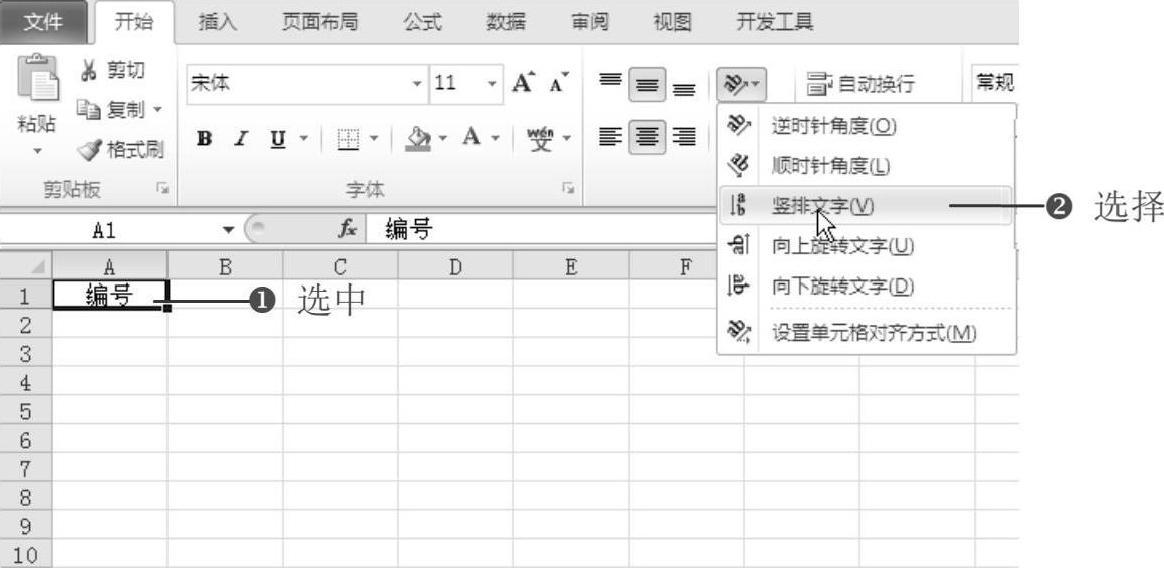Open font color dropdown arrow
This screenshot has width=1164, height=568.
tap(495, 139)
